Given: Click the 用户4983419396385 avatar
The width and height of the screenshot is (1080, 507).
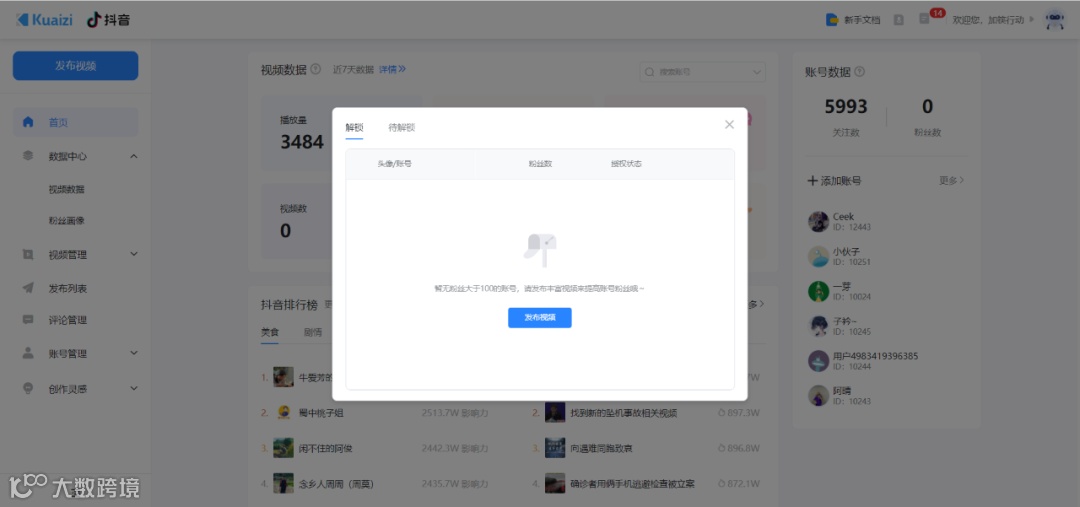Looking at the screenshot, I should [818, 361].
